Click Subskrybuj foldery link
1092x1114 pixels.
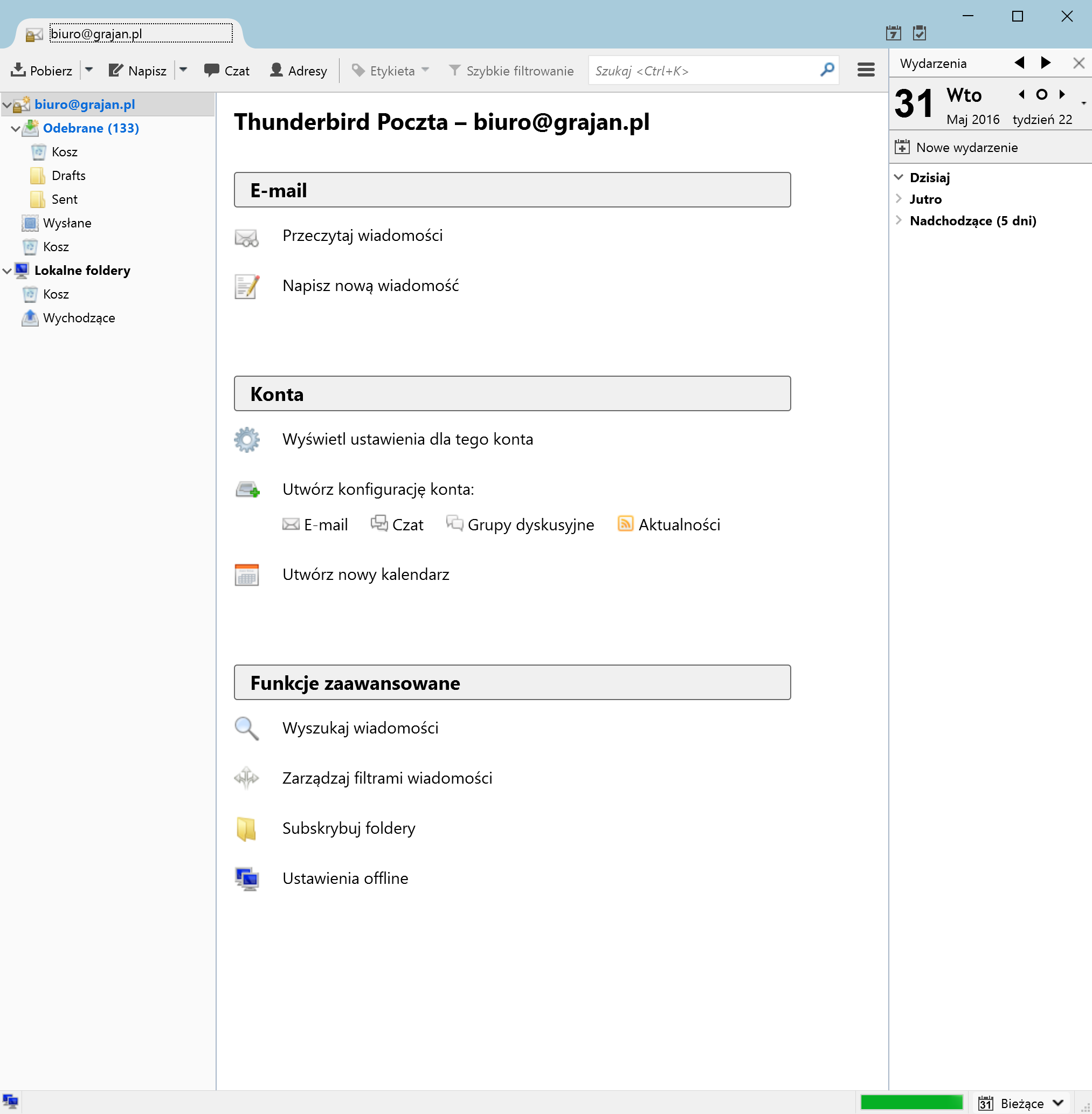[x=349, y=828]
